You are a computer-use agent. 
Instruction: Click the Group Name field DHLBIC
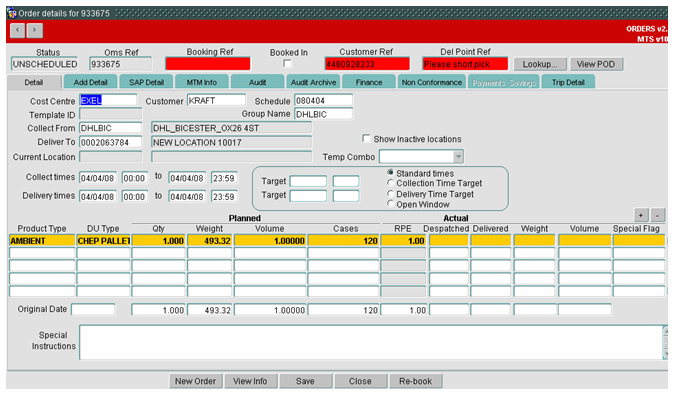(x=323, y=114)
